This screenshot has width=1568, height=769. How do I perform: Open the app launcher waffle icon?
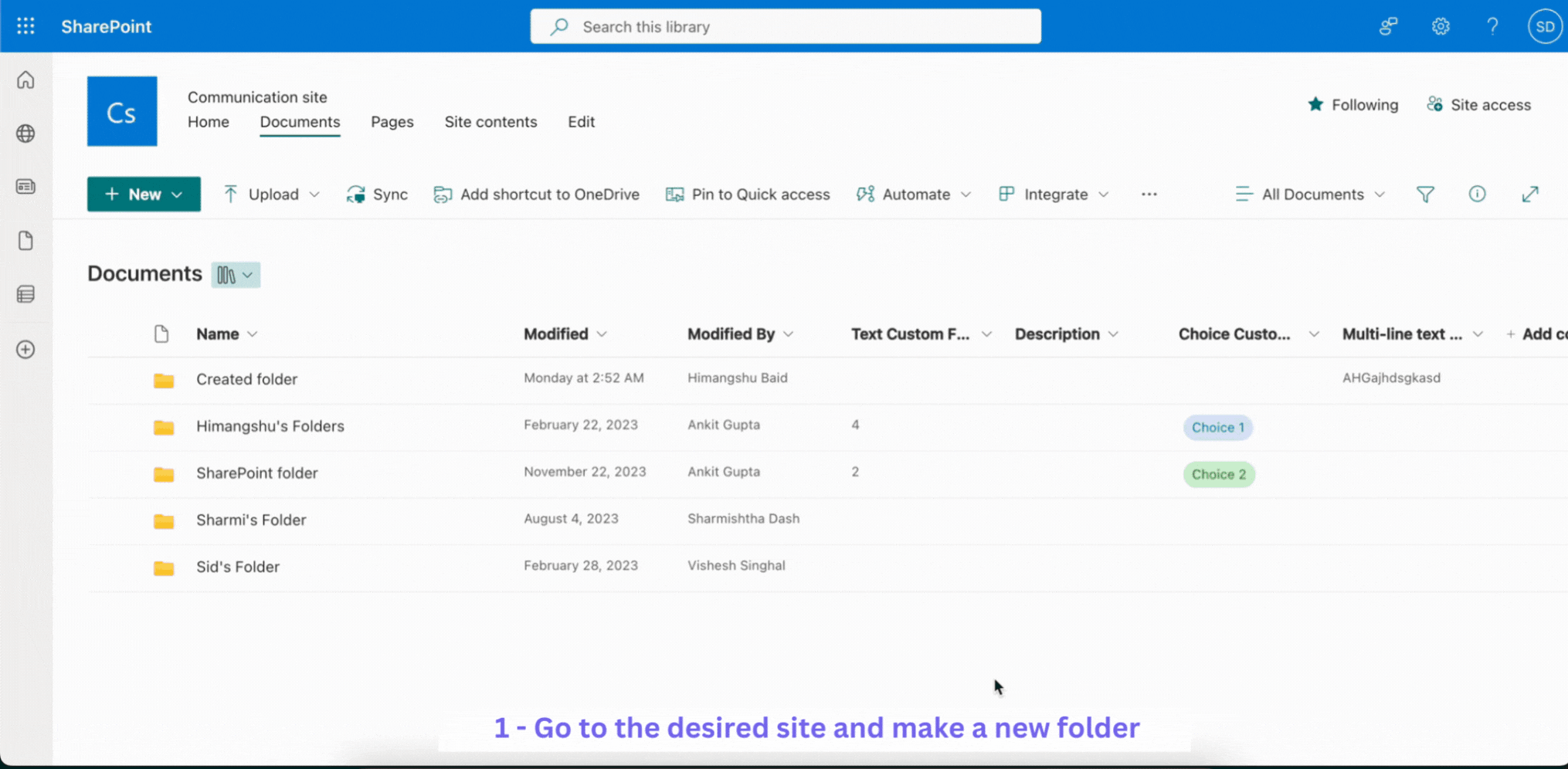(x=25, y=26)
